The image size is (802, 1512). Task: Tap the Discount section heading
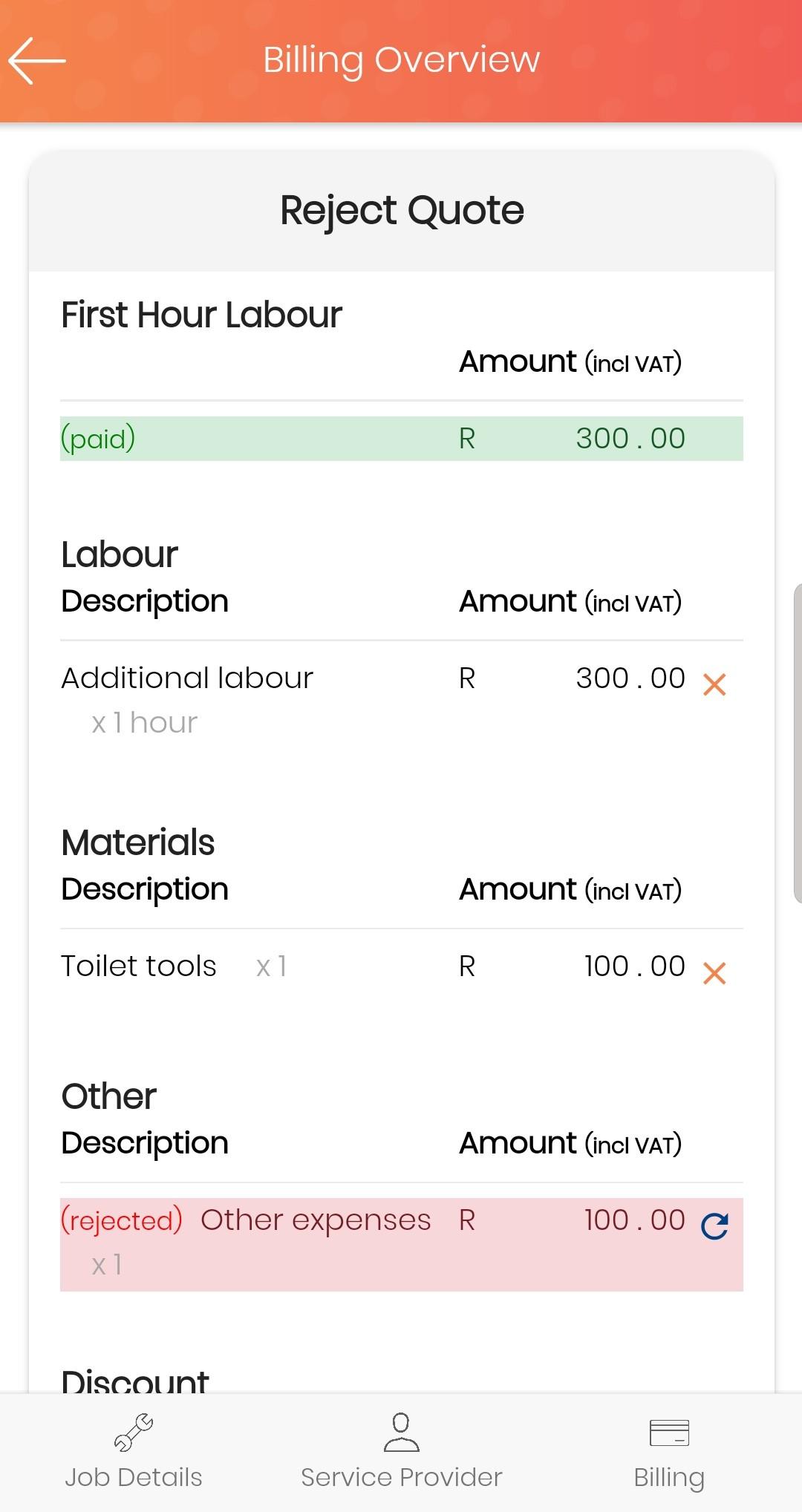134,1381
